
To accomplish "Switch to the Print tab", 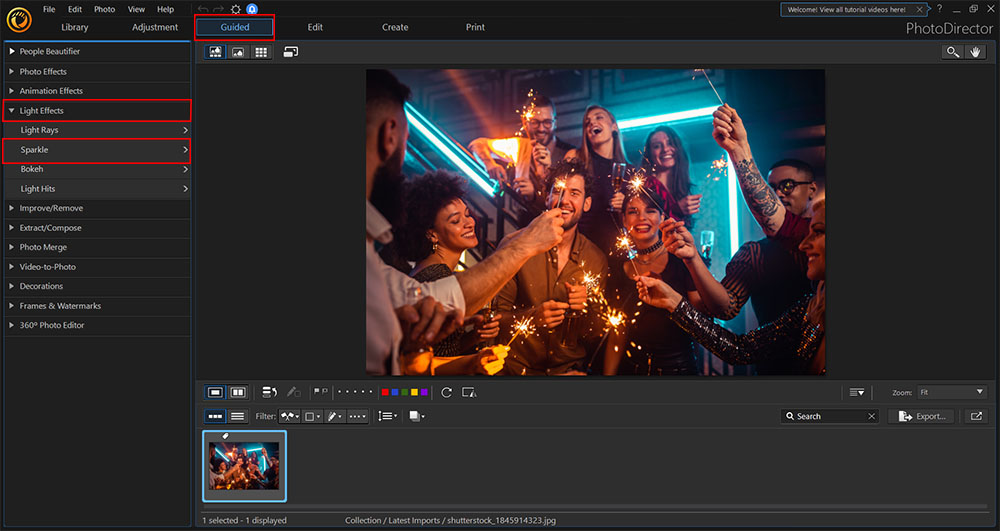I will pos(475,27).
